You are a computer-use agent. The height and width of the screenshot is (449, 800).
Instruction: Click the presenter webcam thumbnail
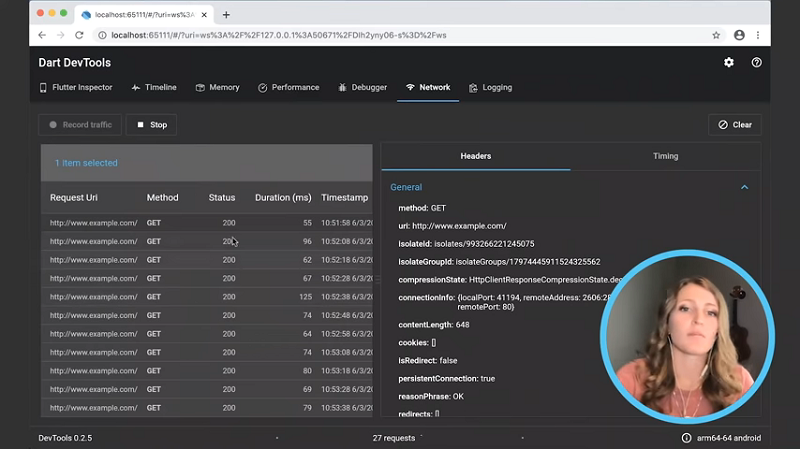[x=687, y=337]
